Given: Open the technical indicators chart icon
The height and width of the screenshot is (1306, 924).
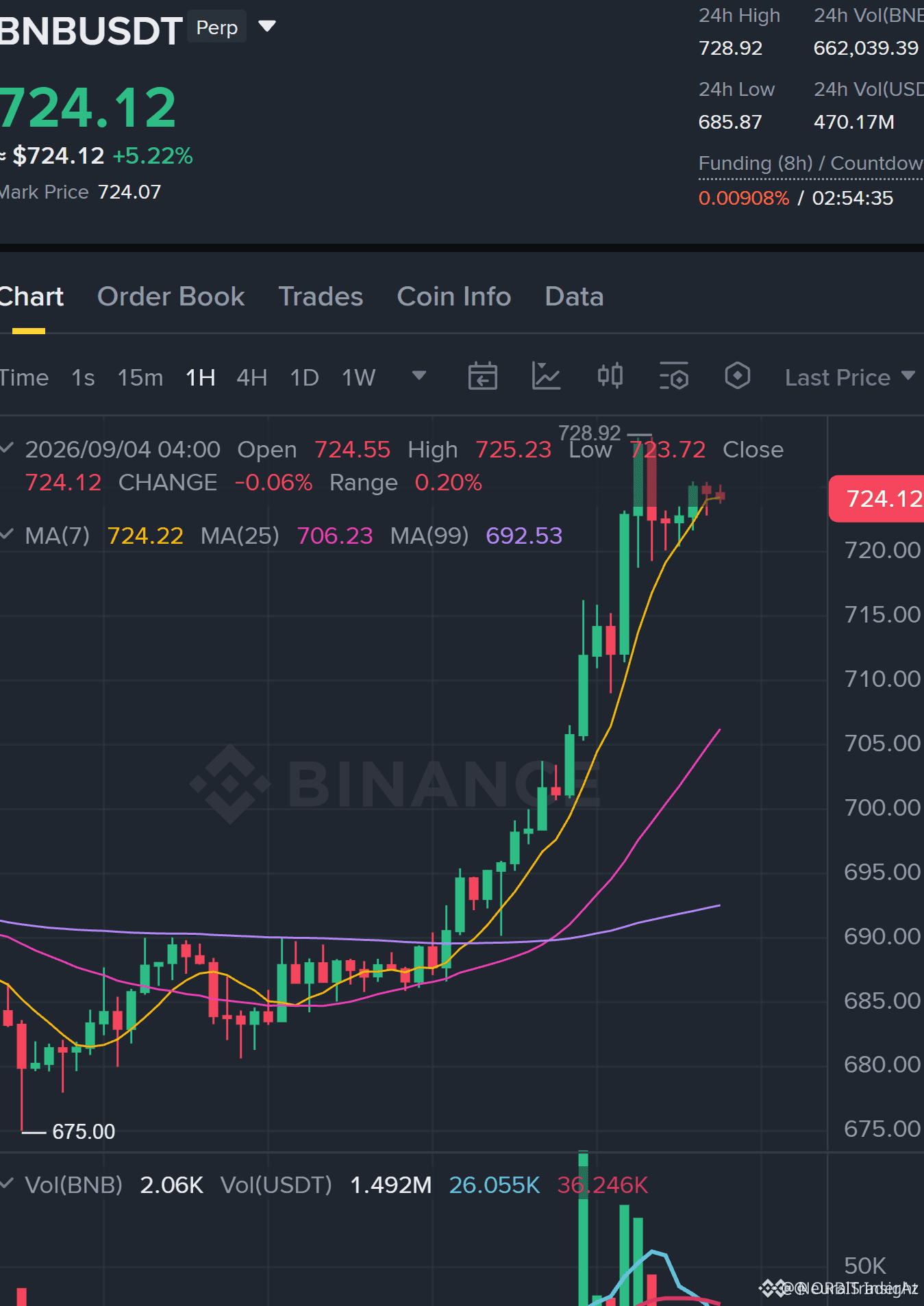Looking at the screenshot, I should click(x=546, y=376).
